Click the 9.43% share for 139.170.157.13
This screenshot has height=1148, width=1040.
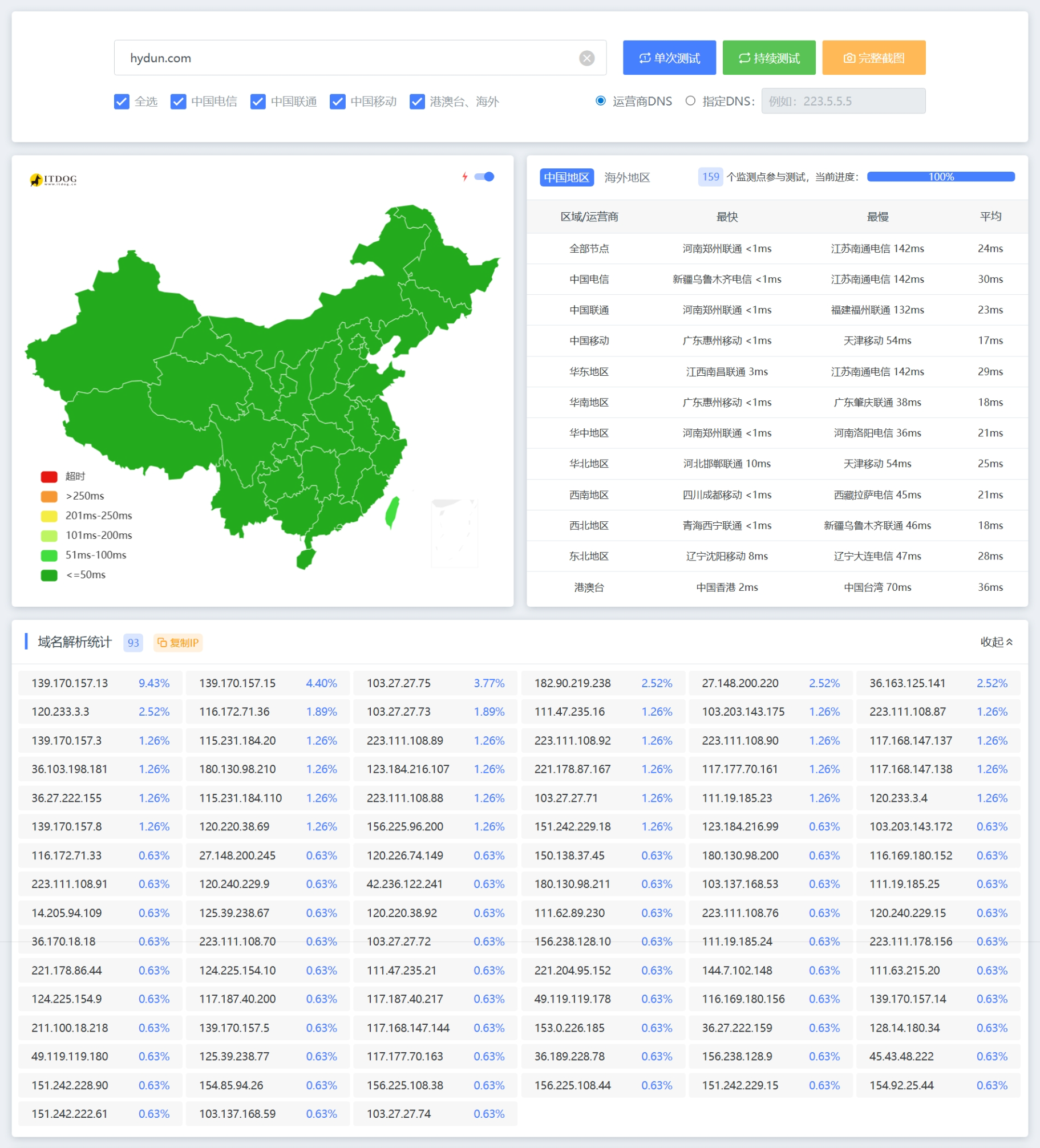pyautogui.click(x=154, y=683)
